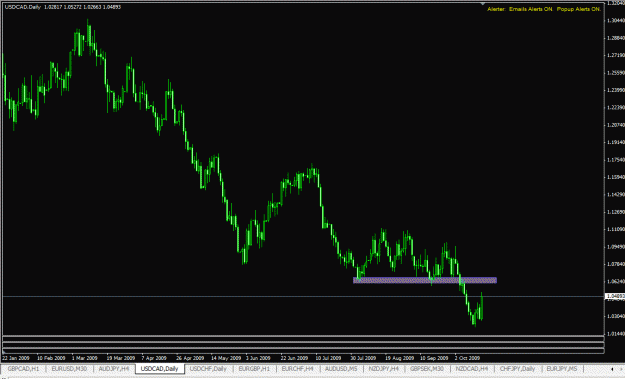
Task: Click the current price label 1.04893
Action: coord(615,296)
